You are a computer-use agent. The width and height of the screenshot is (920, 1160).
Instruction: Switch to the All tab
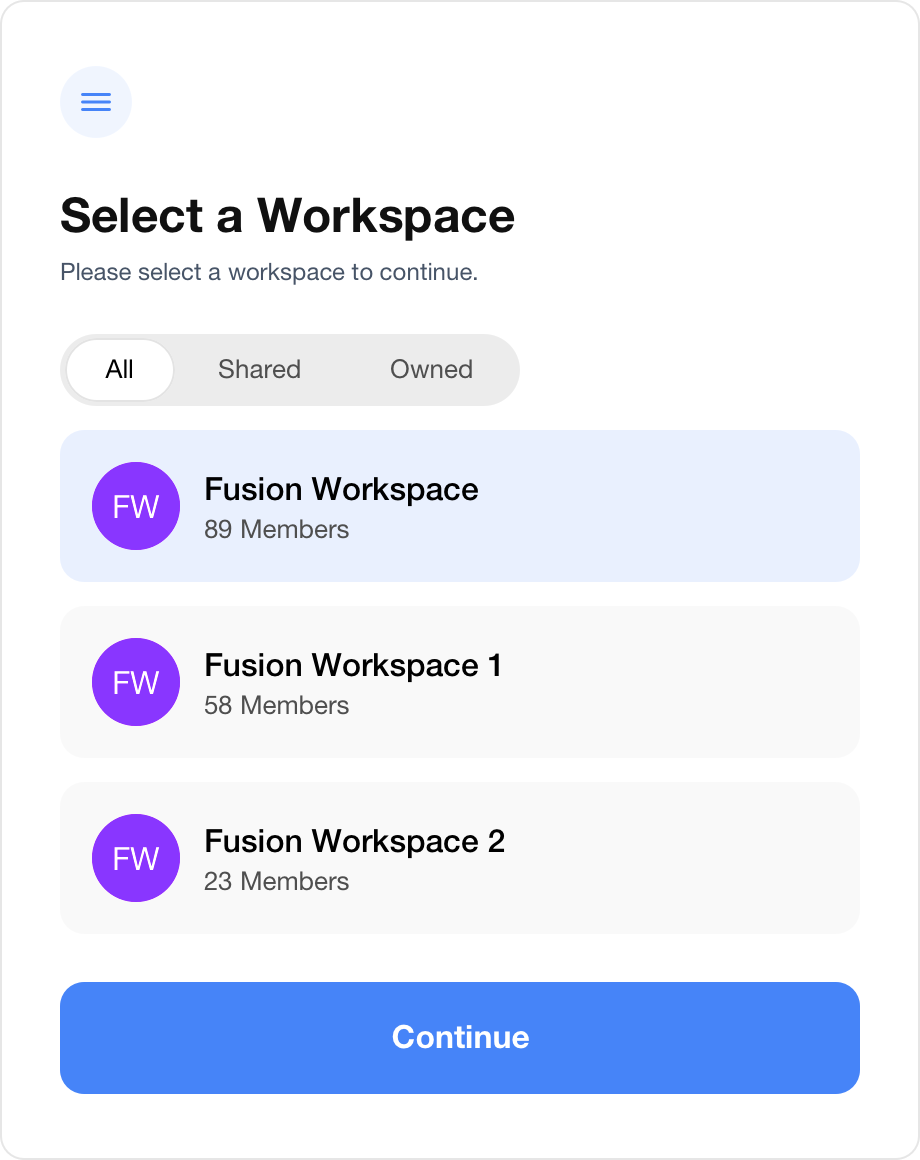(x=120, y=370)
